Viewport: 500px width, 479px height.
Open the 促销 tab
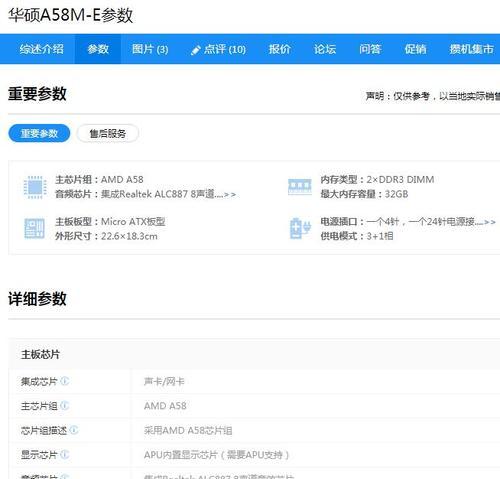pyautogui.click(x=415, y=49)
